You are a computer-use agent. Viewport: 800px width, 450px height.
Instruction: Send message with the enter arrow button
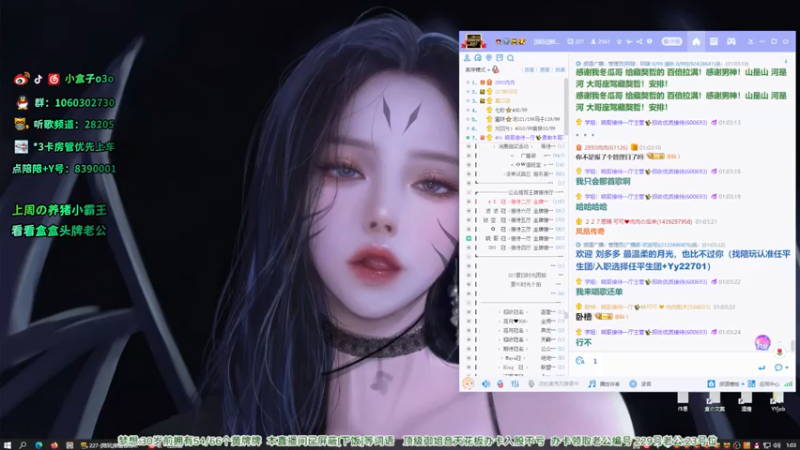pyautogui.click(x=762, y=367)
